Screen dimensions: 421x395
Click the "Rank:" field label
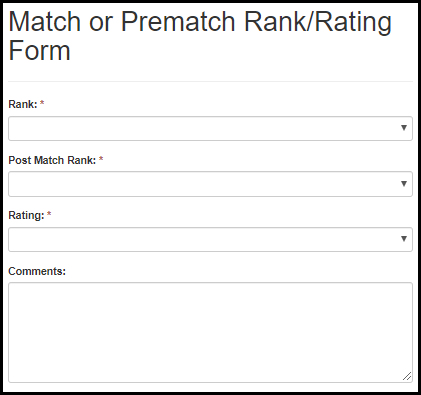pyautogui.click(x=23, y=104)
